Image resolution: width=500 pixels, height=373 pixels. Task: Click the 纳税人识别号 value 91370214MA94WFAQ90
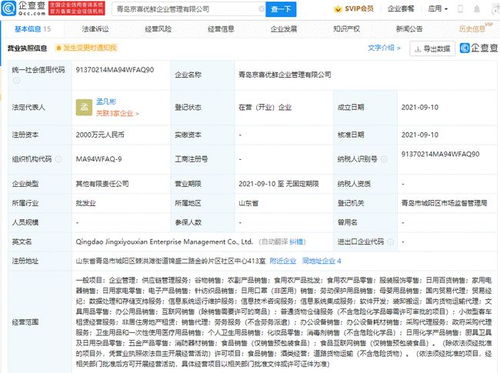tap(440, 154)
